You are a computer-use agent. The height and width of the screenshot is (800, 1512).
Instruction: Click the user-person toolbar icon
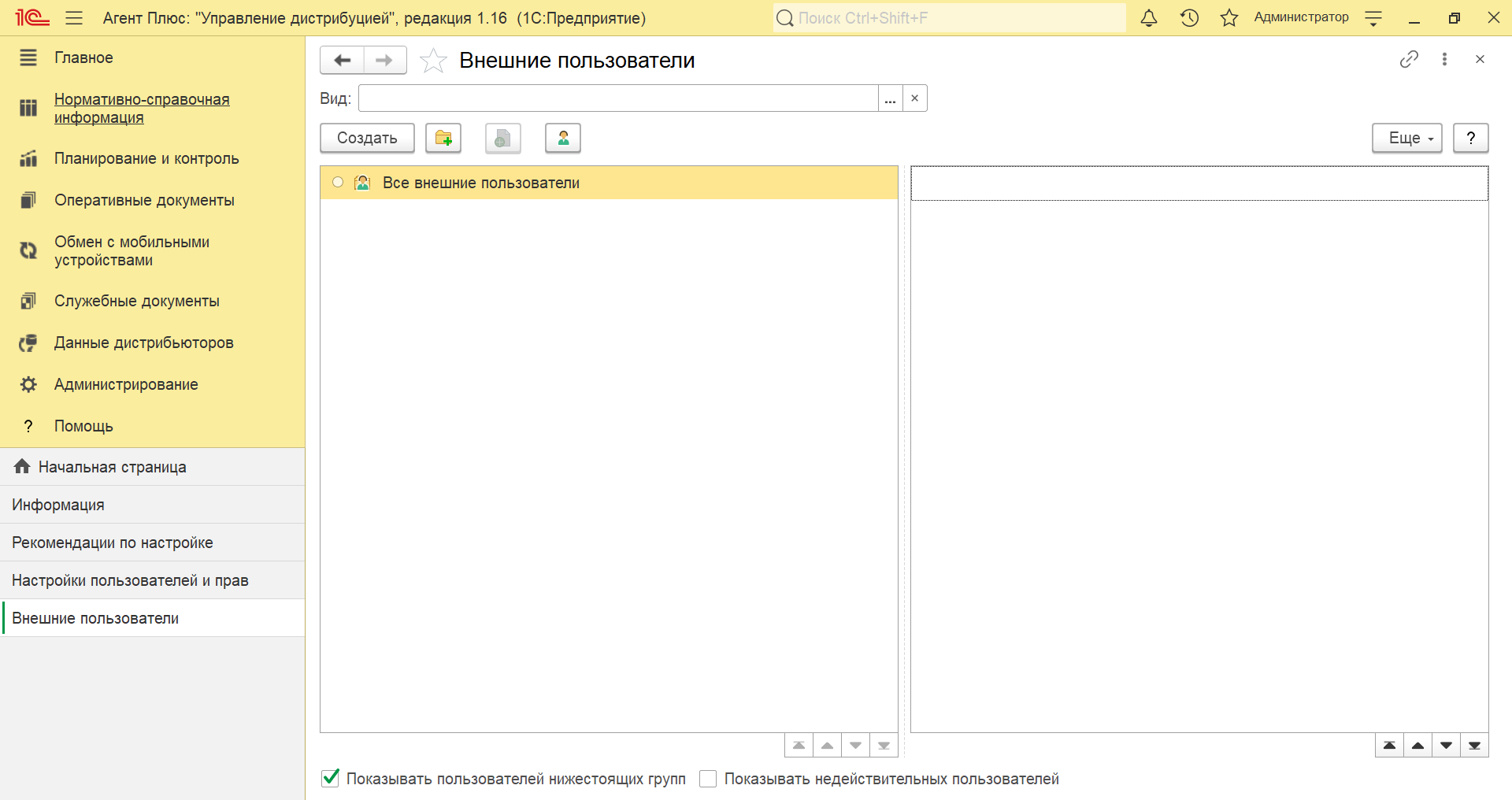[563, 138]
